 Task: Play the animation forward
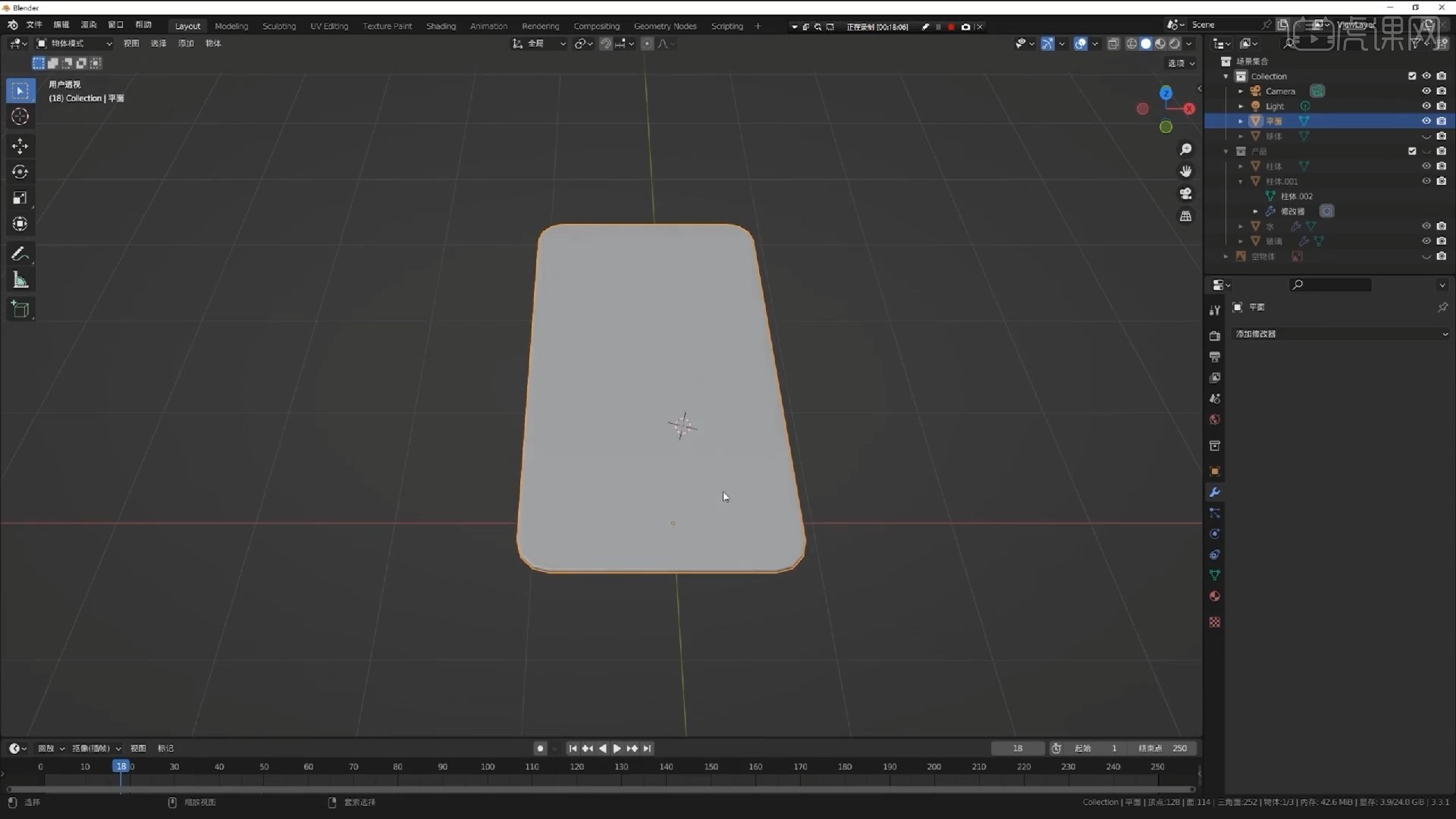coord(617,748)
